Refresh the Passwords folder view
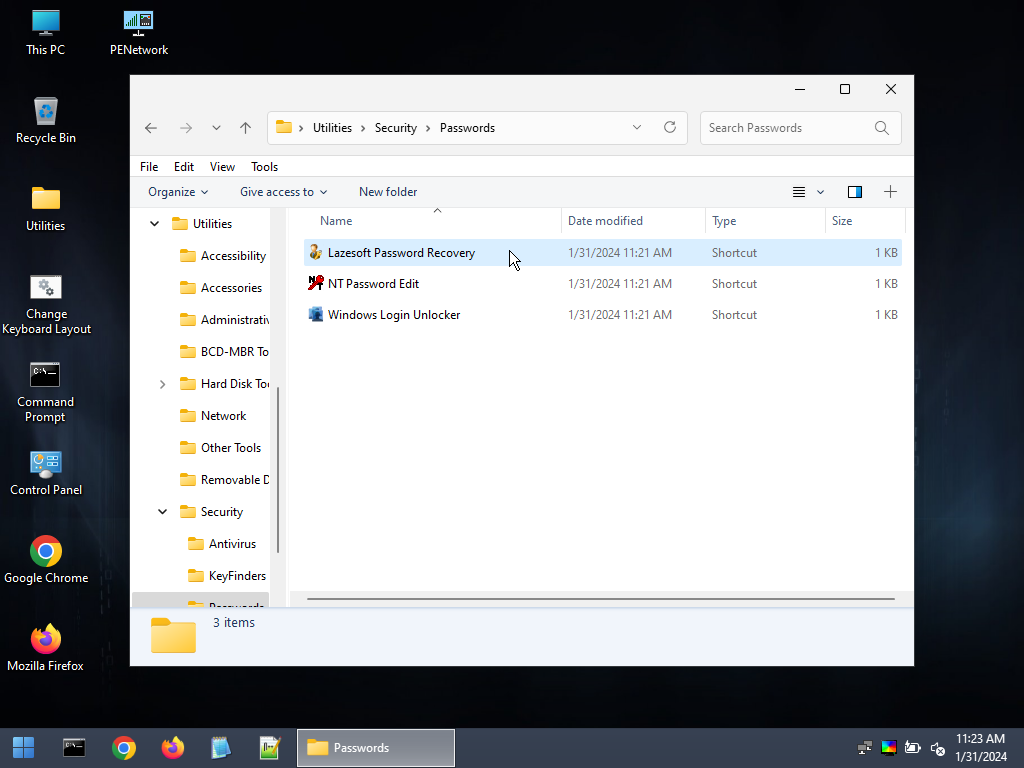 [670, 127]
